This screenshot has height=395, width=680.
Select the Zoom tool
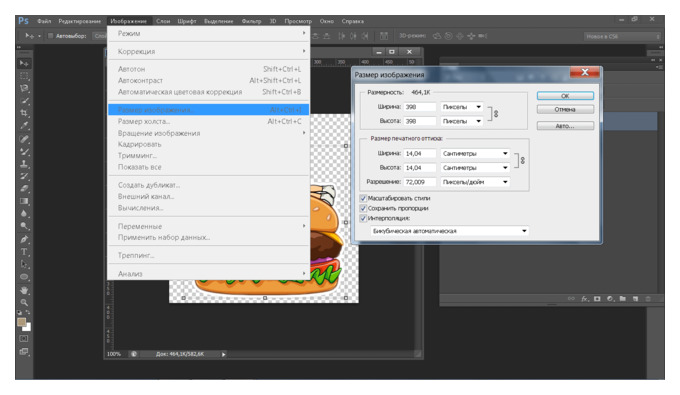(24, 302)
